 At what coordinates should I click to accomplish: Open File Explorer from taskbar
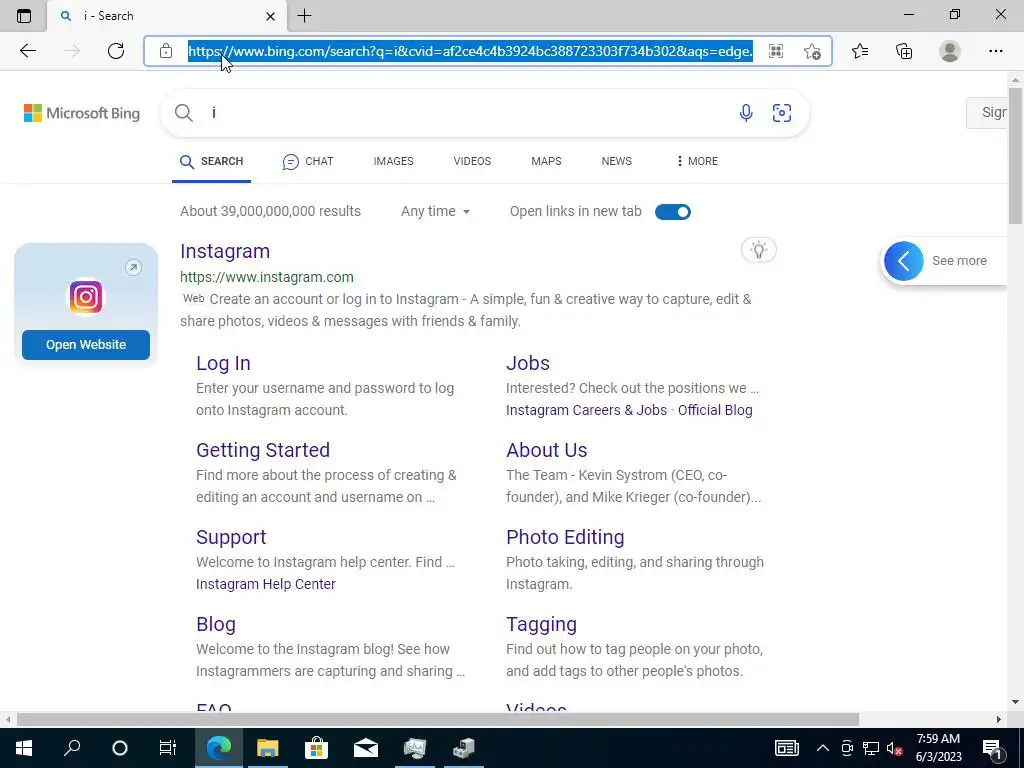pos(267,748)
